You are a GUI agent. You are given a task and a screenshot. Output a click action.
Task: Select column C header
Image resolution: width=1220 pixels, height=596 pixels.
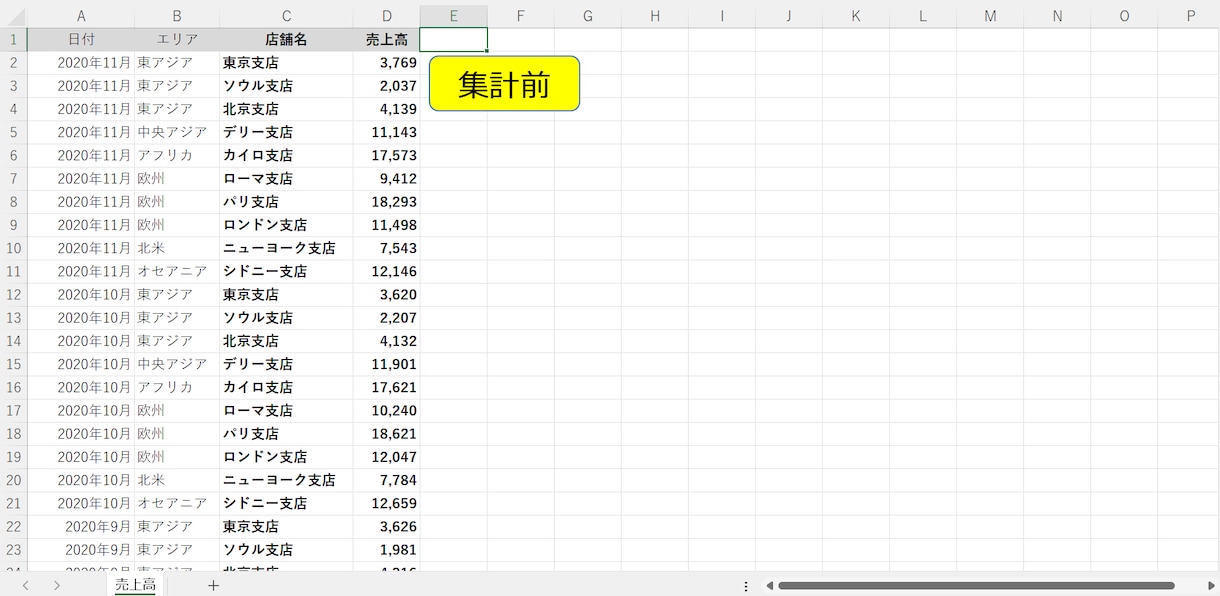[x=286, y=16]
